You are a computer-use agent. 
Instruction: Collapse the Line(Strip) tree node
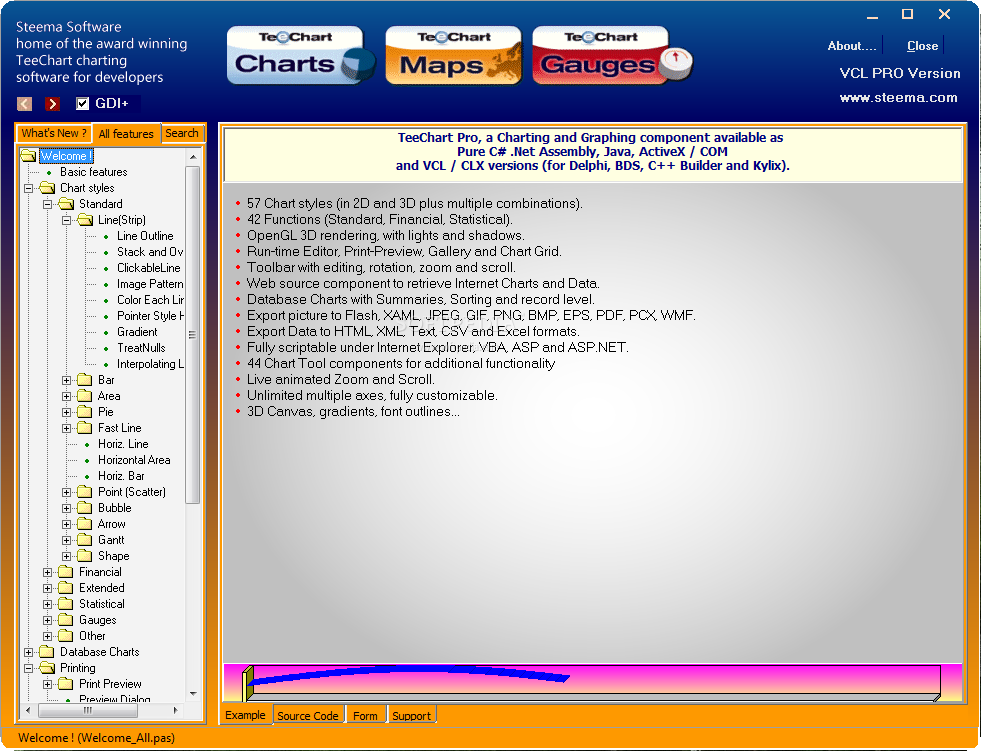click(x=66, y=220)
